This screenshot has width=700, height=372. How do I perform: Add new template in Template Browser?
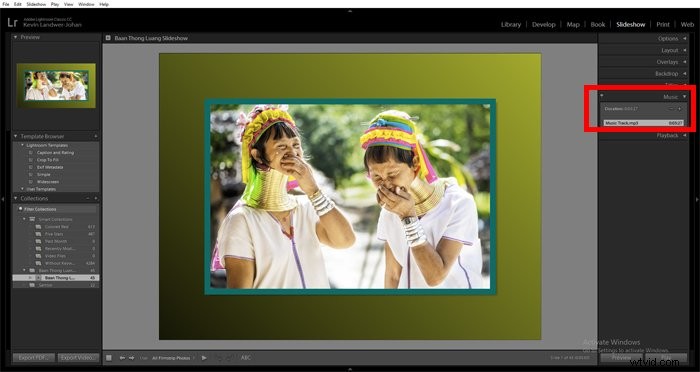96,136
